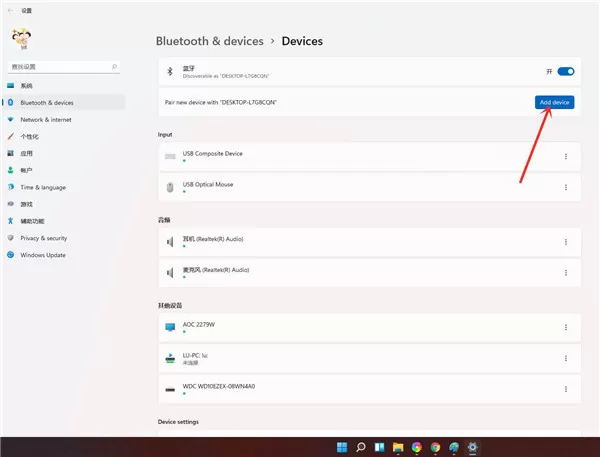
Task: Open the Windows Start menu on the taskbar
Action: pos(342,447)
